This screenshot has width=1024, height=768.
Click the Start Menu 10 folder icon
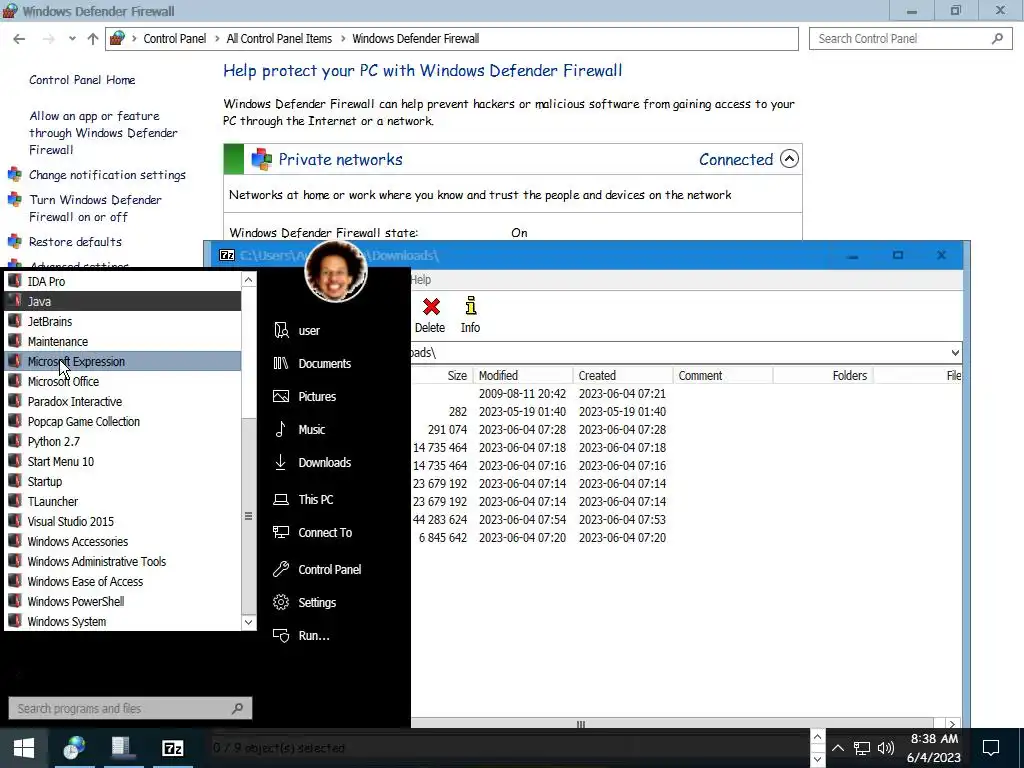15,461
